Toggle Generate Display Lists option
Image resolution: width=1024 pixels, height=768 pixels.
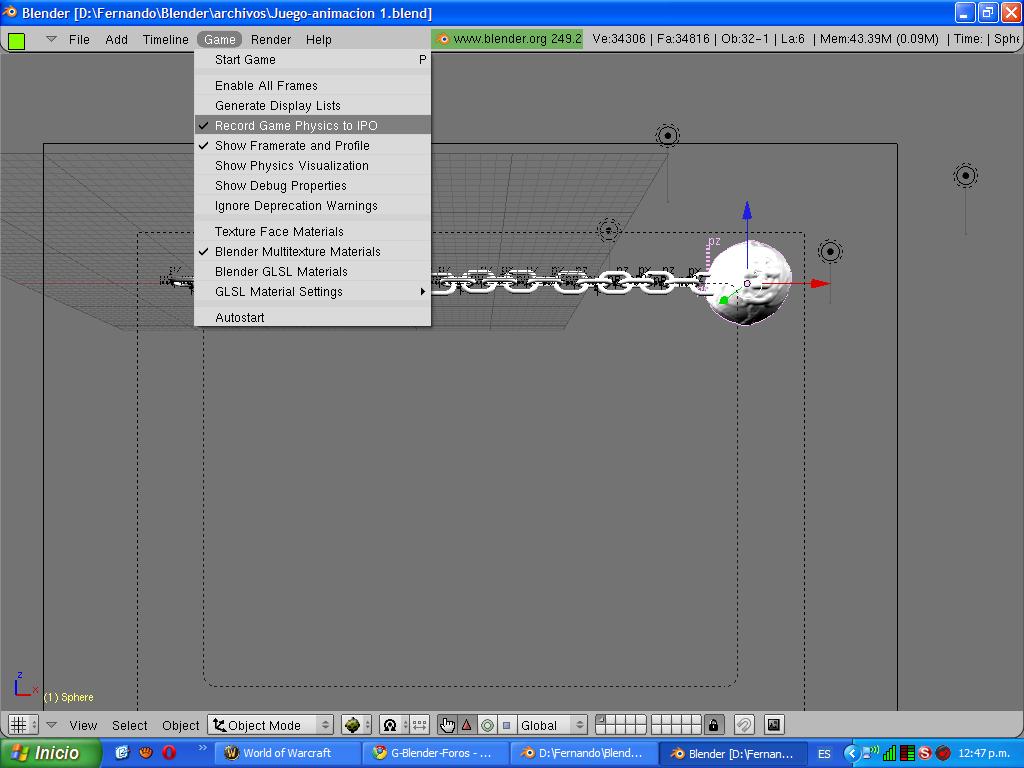(x=313, y=106)
